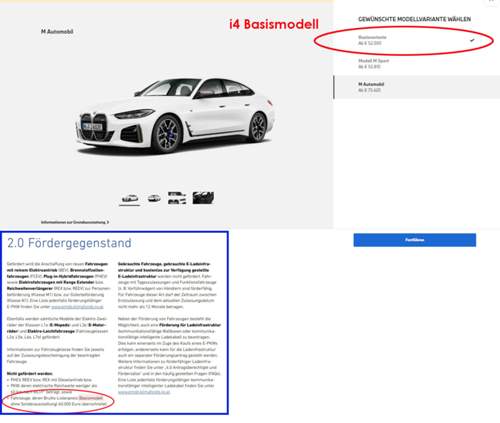The width and height of the screenshot is (500, 423).
Task: Click the large white BMW i4 image
Action: click(x=175, y=117)
